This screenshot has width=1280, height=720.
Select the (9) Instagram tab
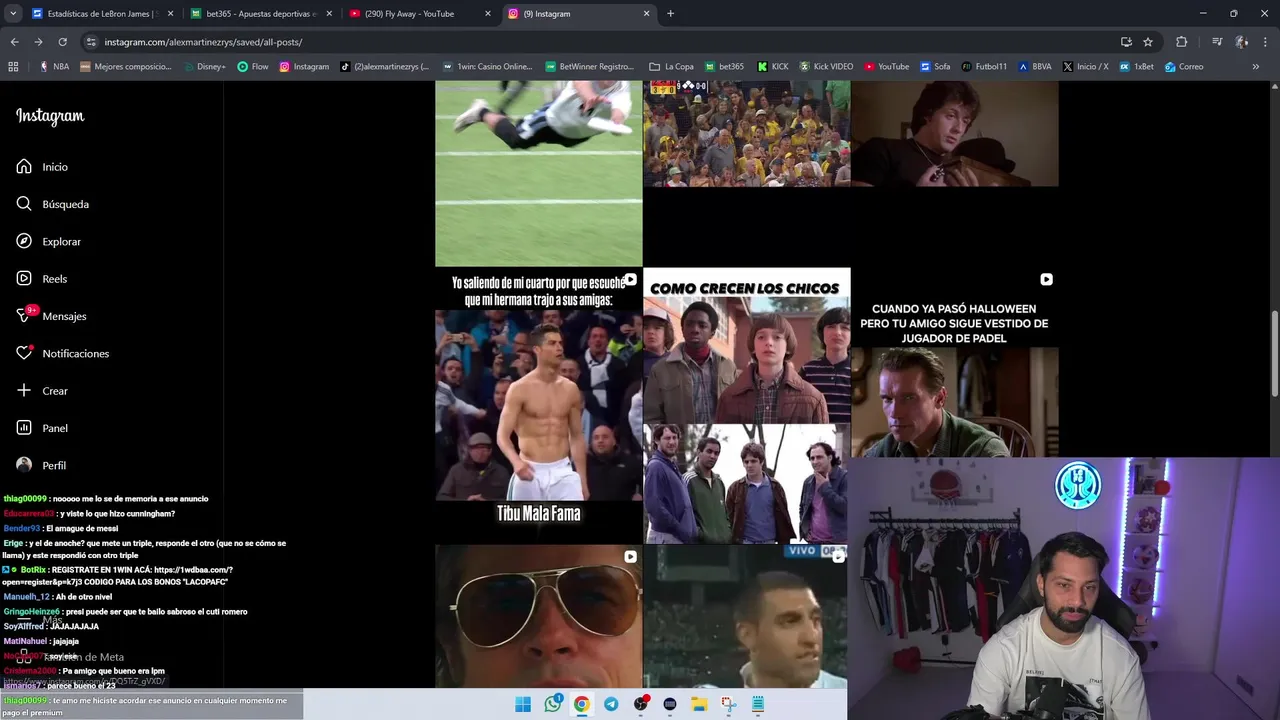580,14
